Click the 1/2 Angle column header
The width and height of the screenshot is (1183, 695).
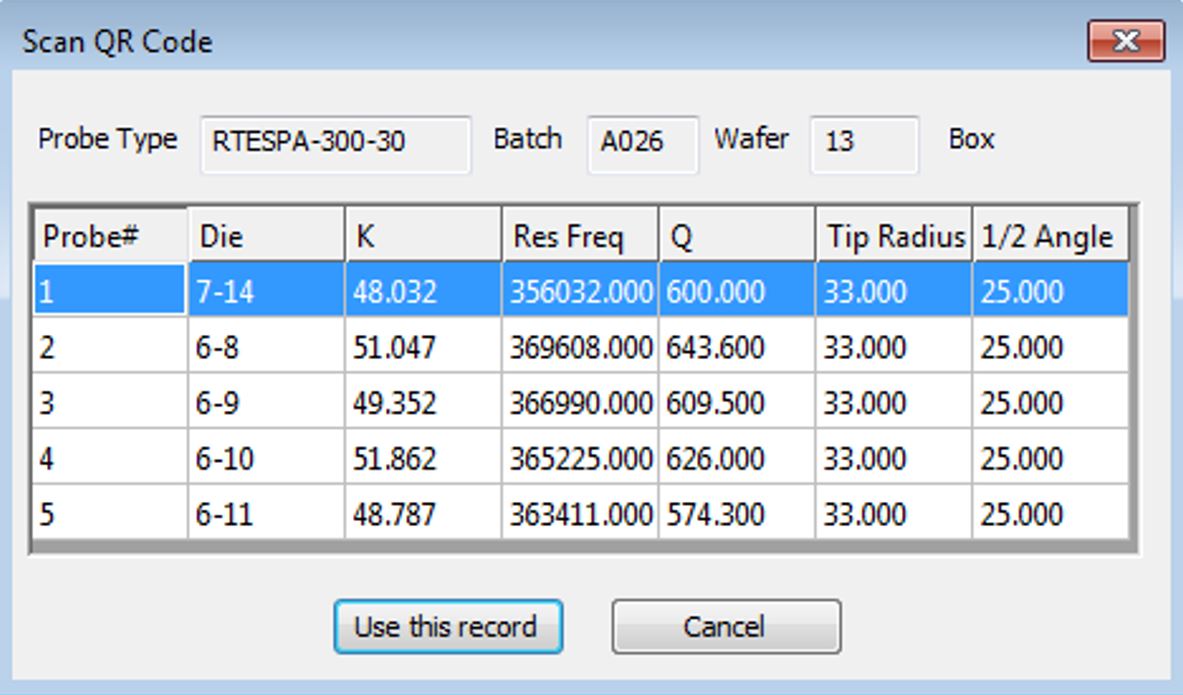(1050, 237)
